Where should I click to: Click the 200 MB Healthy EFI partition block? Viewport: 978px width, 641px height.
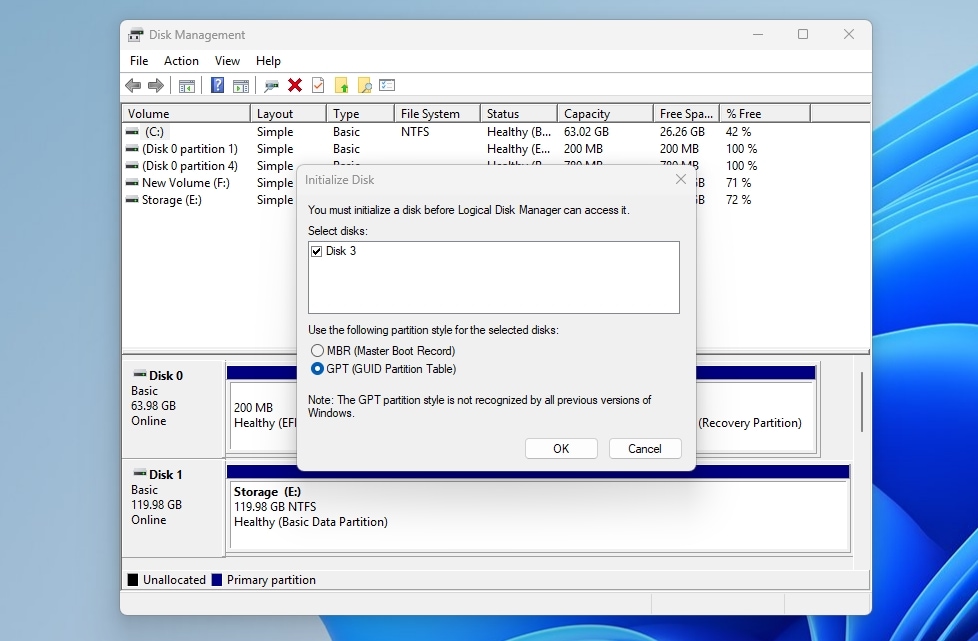pyautogui.click(x=263, y=415)
